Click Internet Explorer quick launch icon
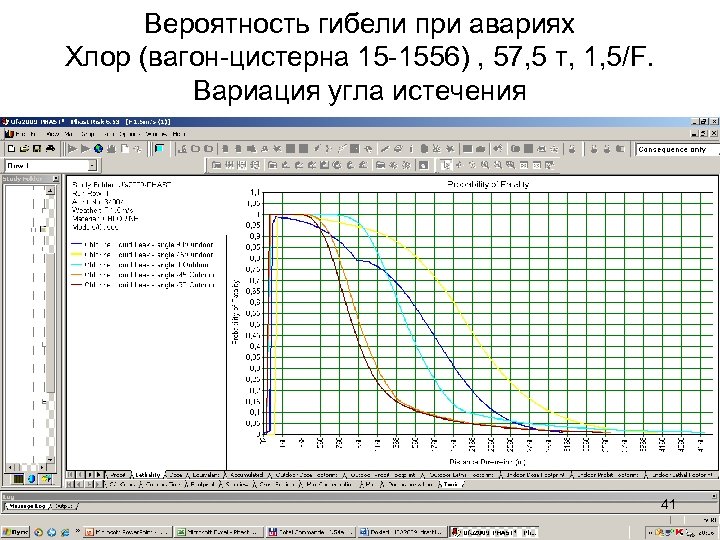 [65, 532]
